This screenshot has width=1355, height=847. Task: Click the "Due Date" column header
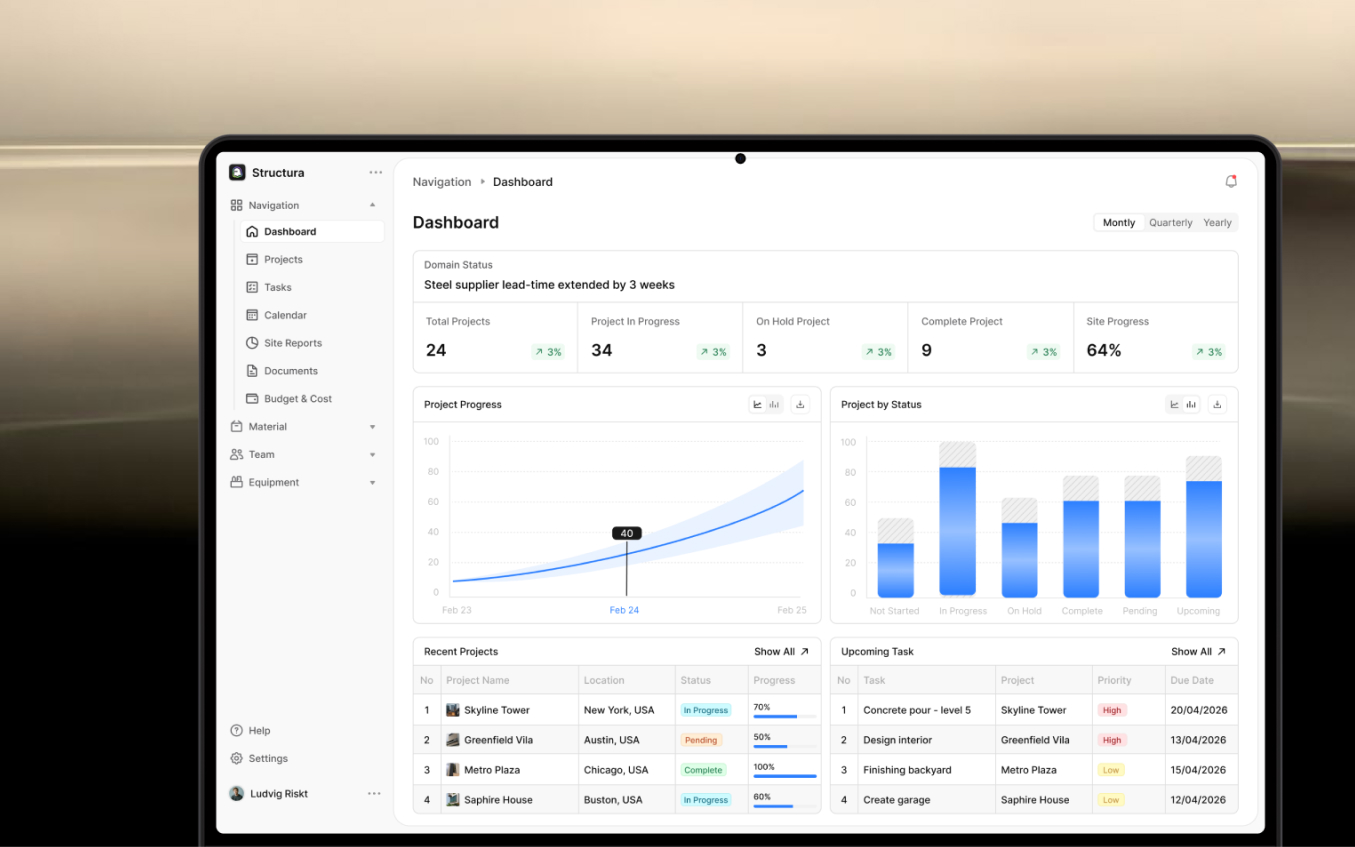point(1192,680)
